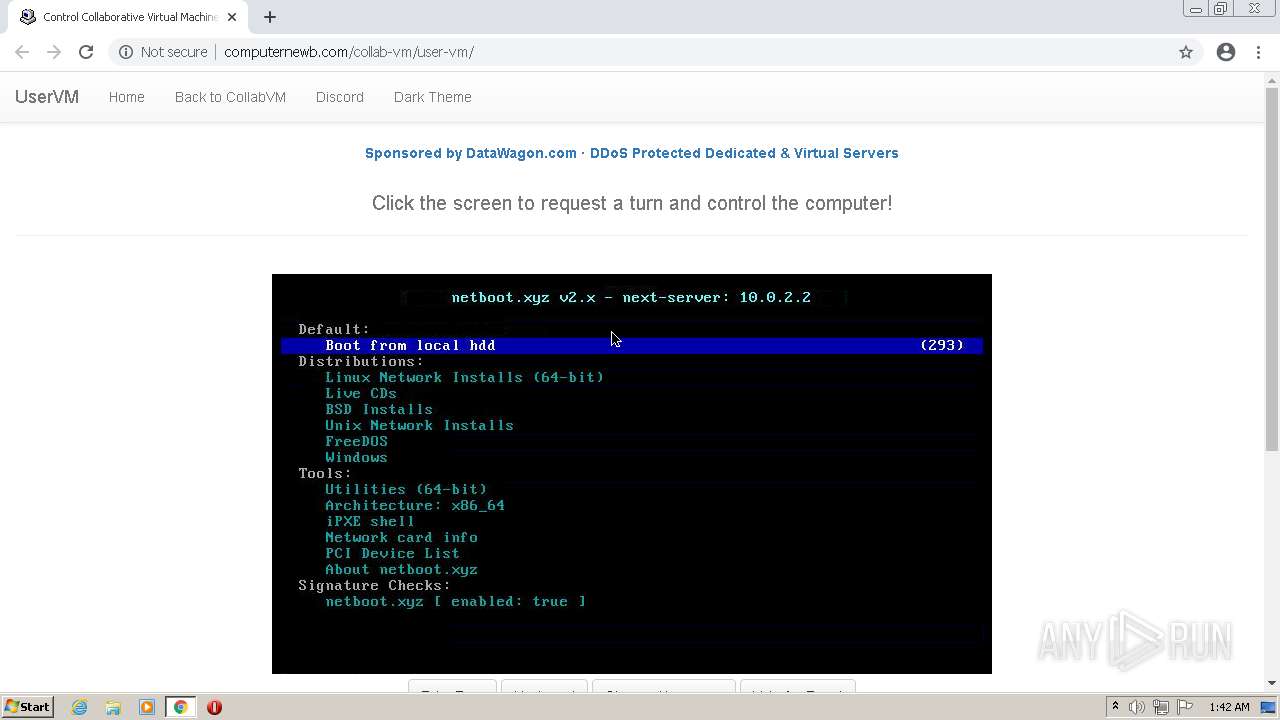Open the Windows Start menu
Viewport: 1280px width, 720px height.
tap(28, 707)
